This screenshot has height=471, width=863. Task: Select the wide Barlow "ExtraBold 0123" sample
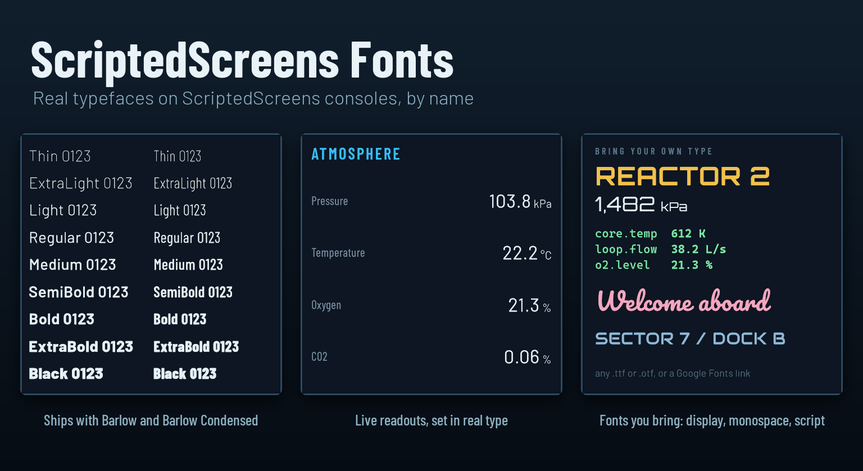coord(81,347)
